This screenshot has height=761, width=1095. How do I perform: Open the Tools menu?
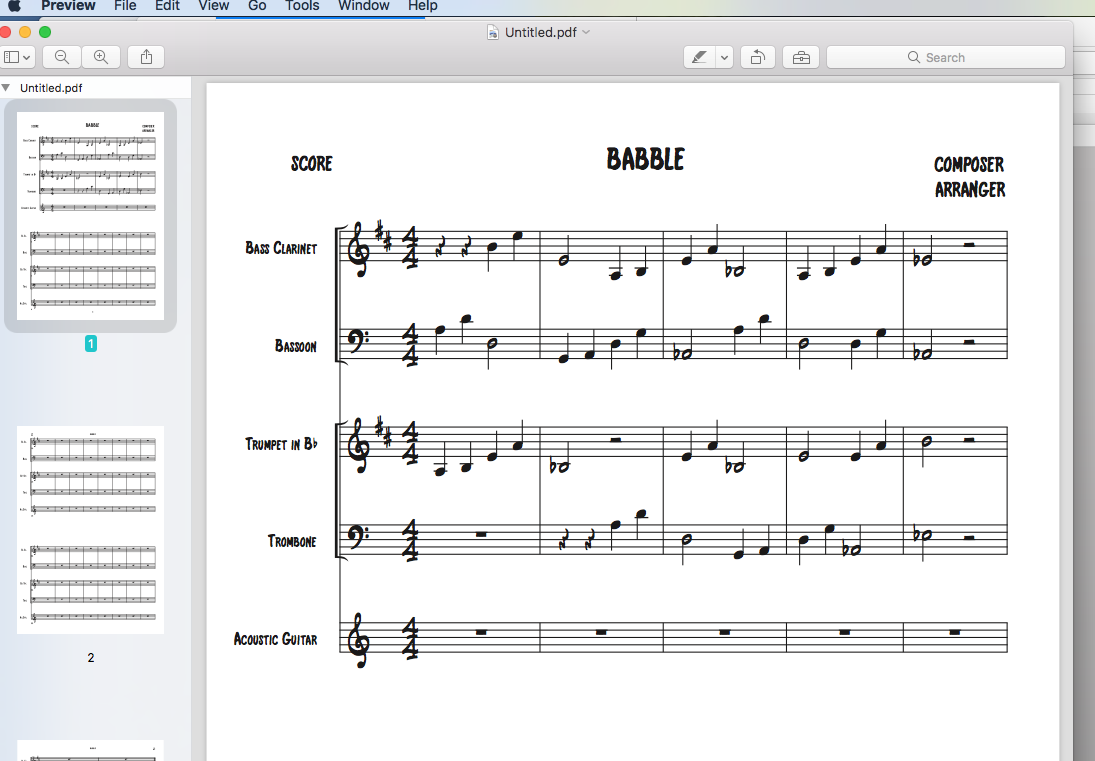click(x=302, y=6)
